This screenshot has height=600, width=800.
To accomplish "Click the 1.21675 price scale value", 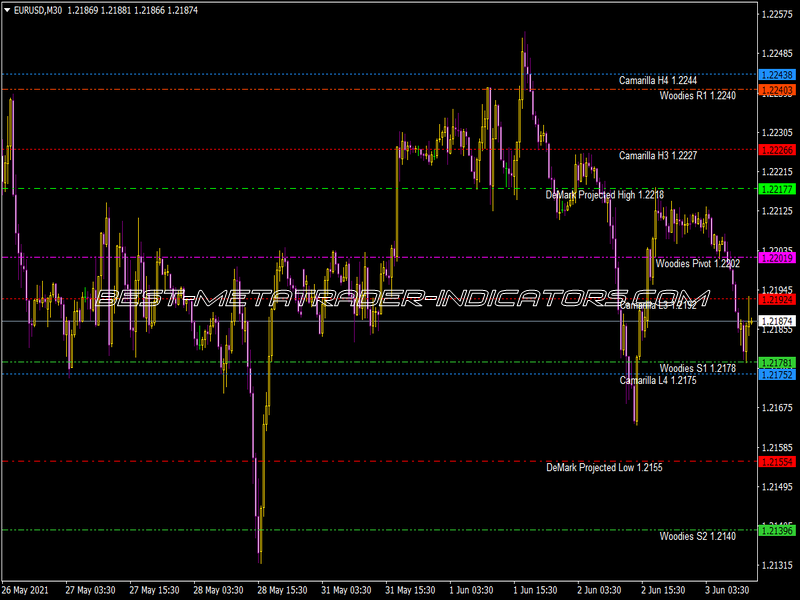I will (x=777, y=408).
